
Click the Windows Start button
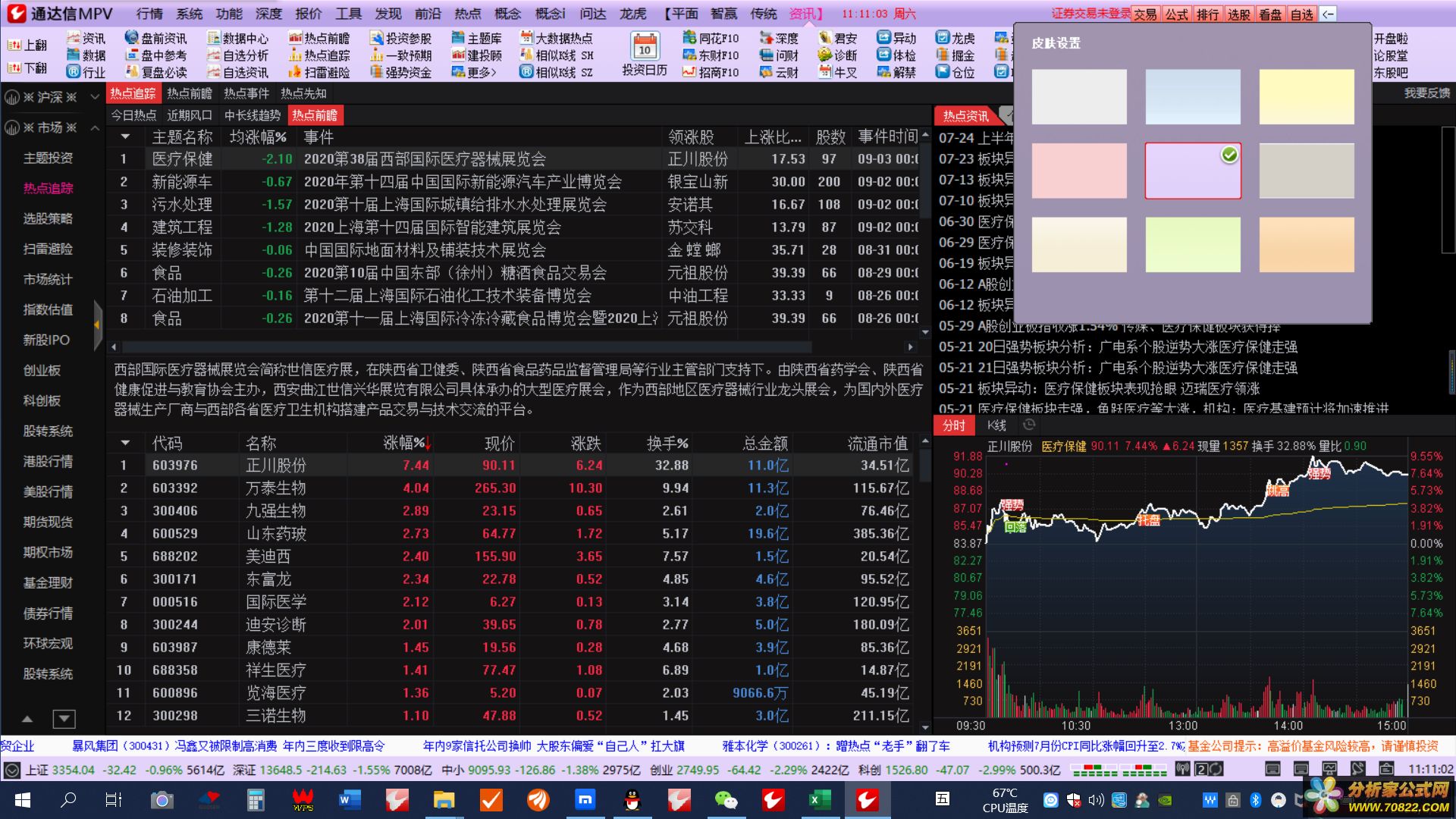pyautogui.click(x=22, y=800)
